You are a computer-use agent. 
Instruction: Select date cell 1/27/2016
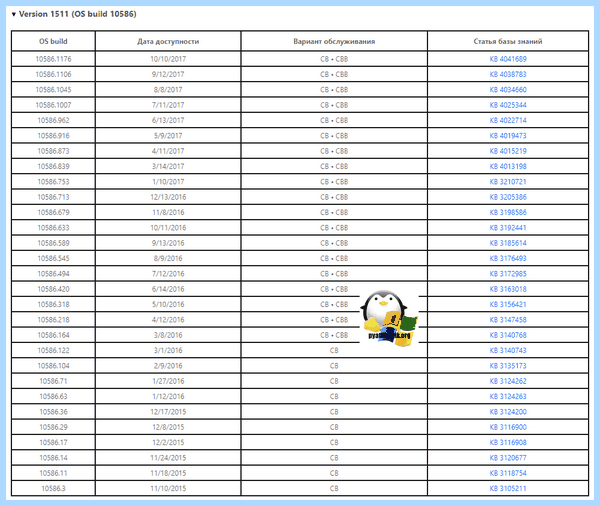[168, 381]
